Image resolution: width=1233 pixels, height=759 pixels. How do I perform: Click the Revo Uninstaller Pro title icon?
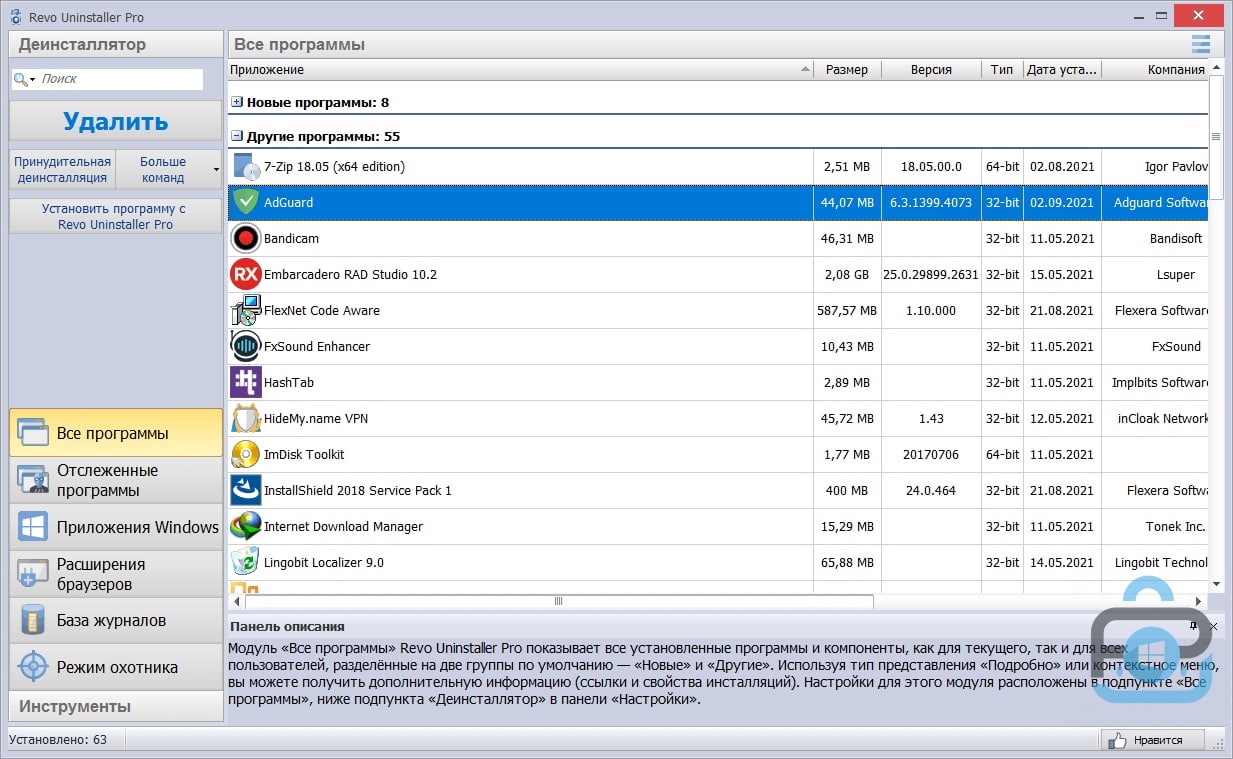(15, 15)
